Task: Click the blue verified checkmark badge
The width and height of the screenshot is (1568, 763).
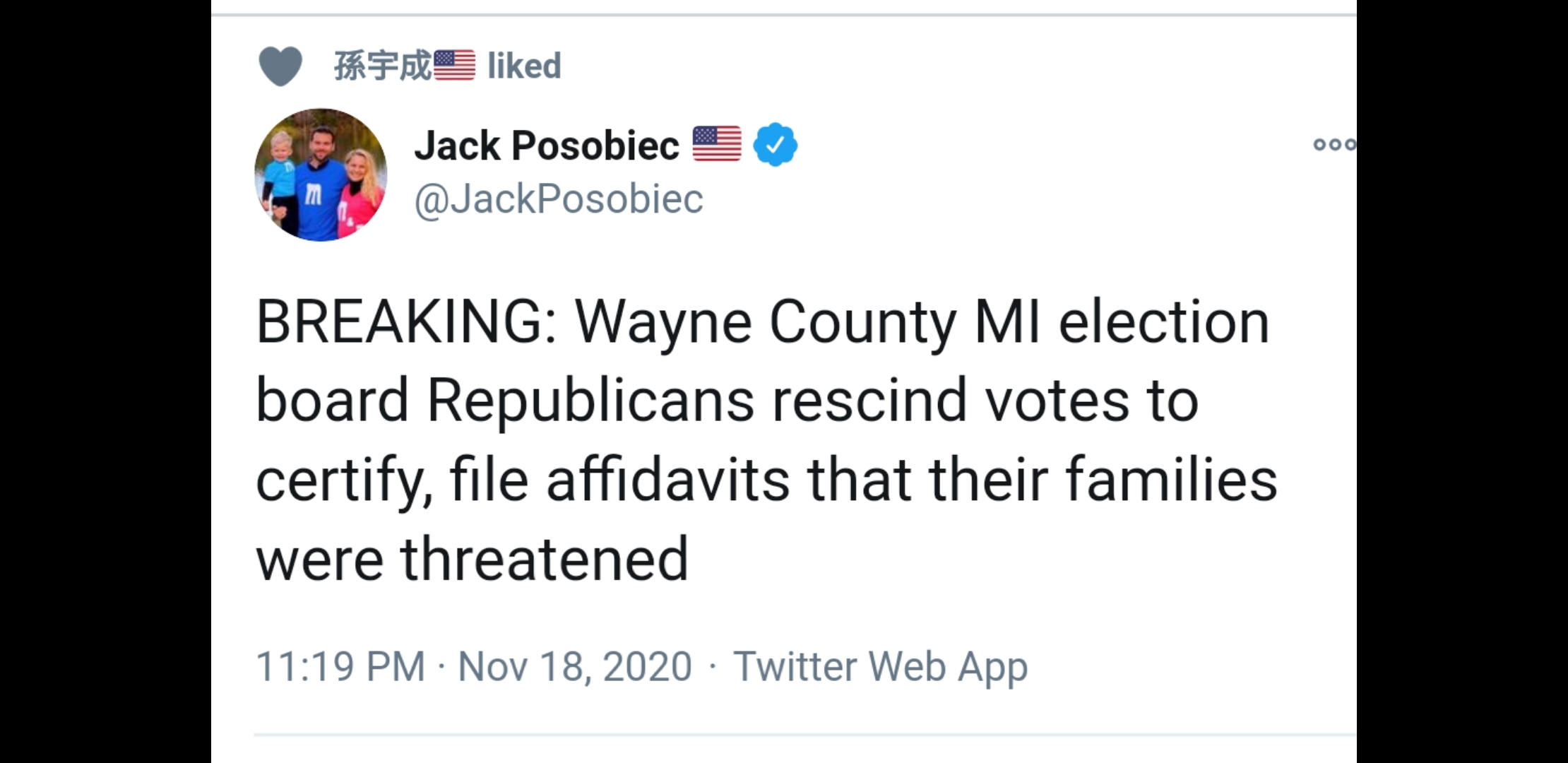Action: (x=775, y=144)
